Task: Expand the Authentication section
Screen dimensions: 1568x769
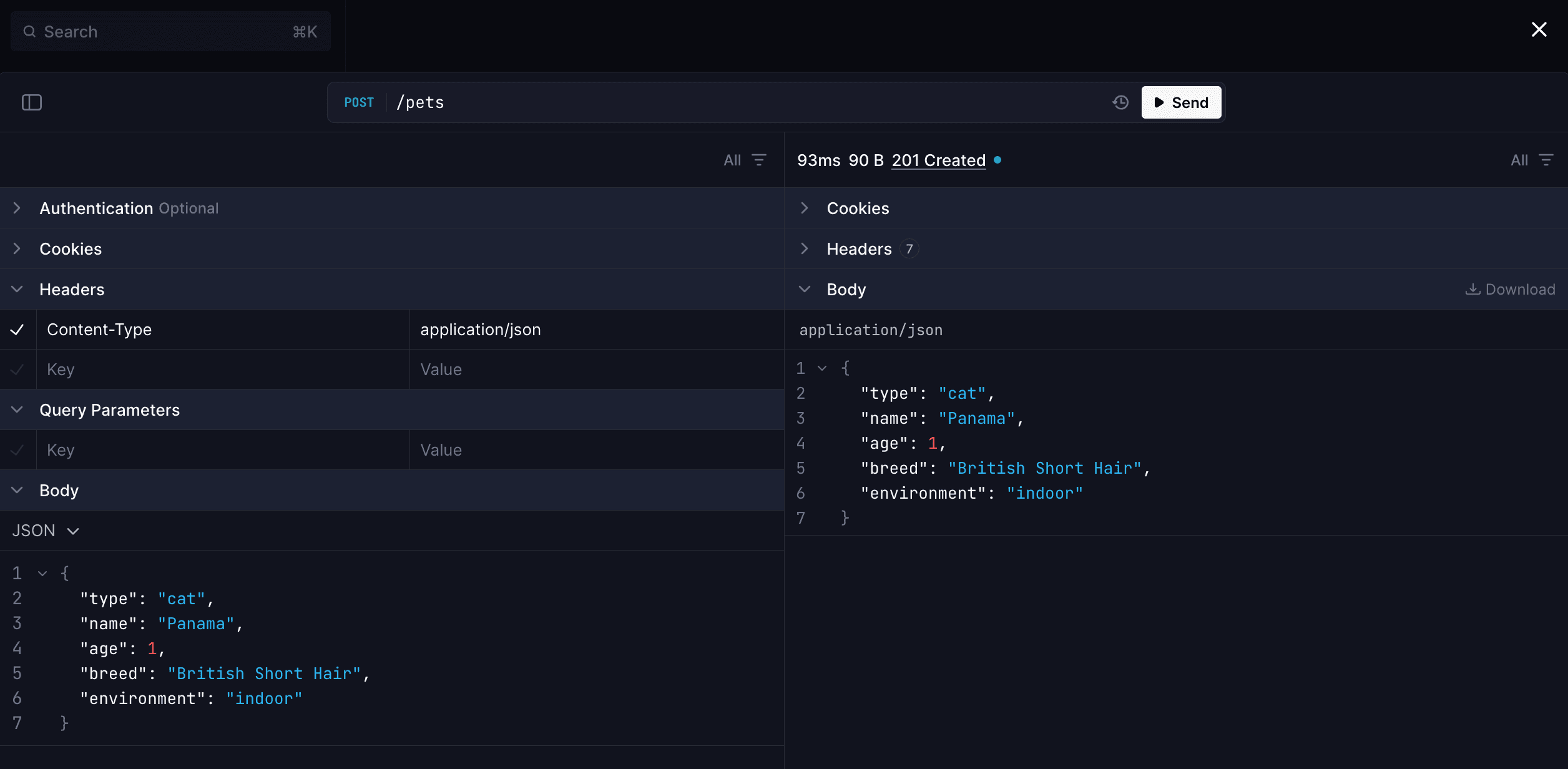Action: tap(17, 207)
